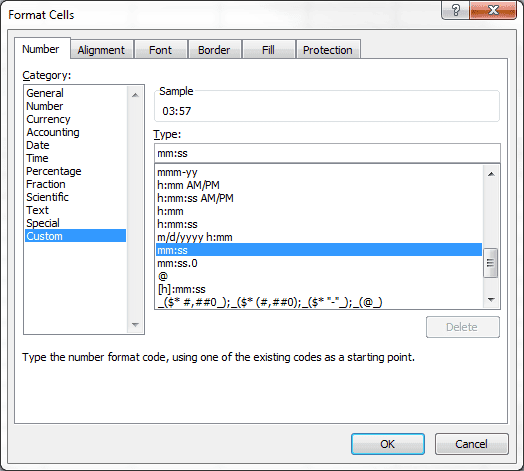524x471 pixels.
Task: Switch to the Number tab
Action: click(x=42, y=49)
